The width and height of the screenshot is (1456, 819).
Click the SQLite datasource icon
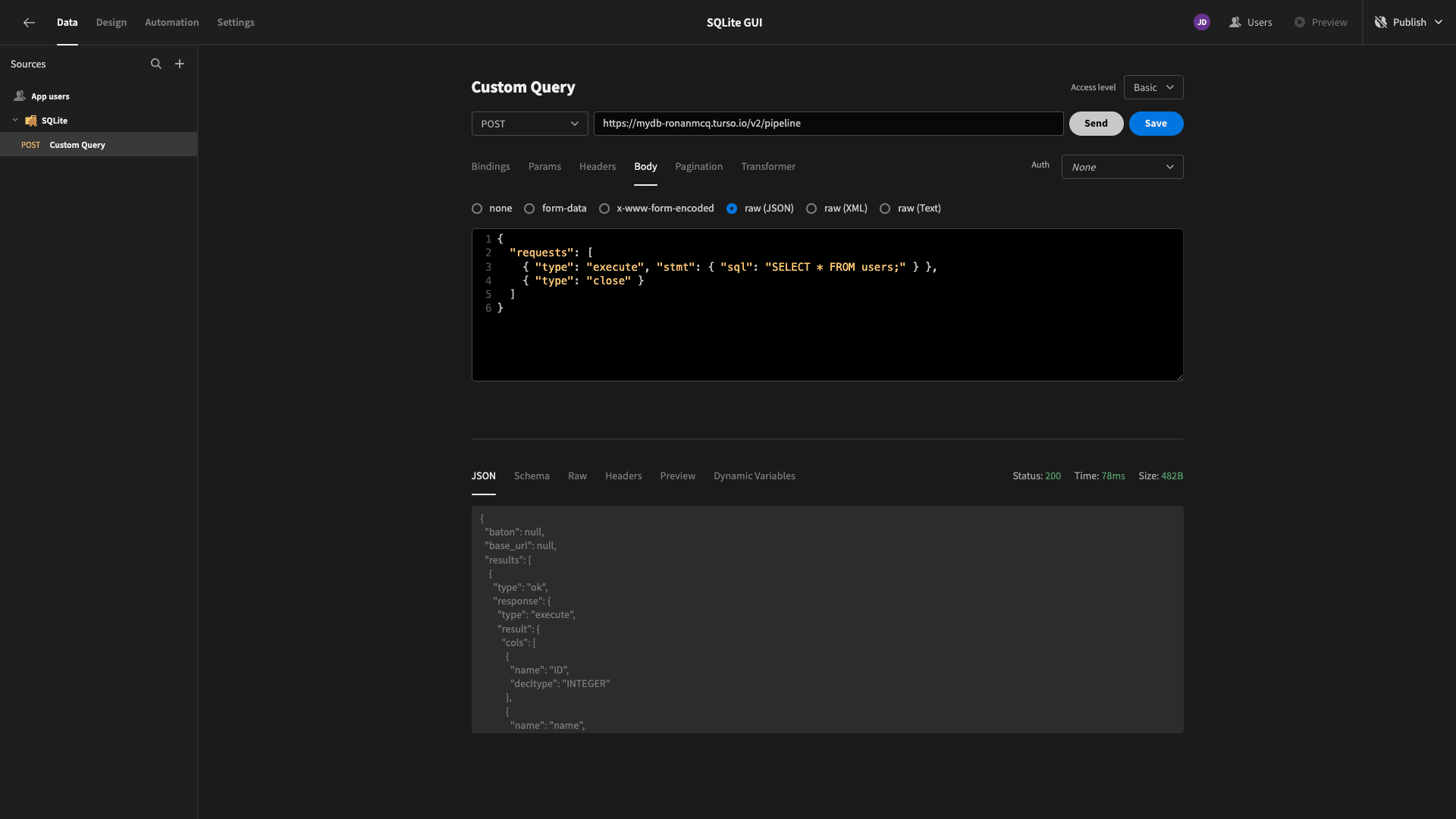(x=31, y=121)
